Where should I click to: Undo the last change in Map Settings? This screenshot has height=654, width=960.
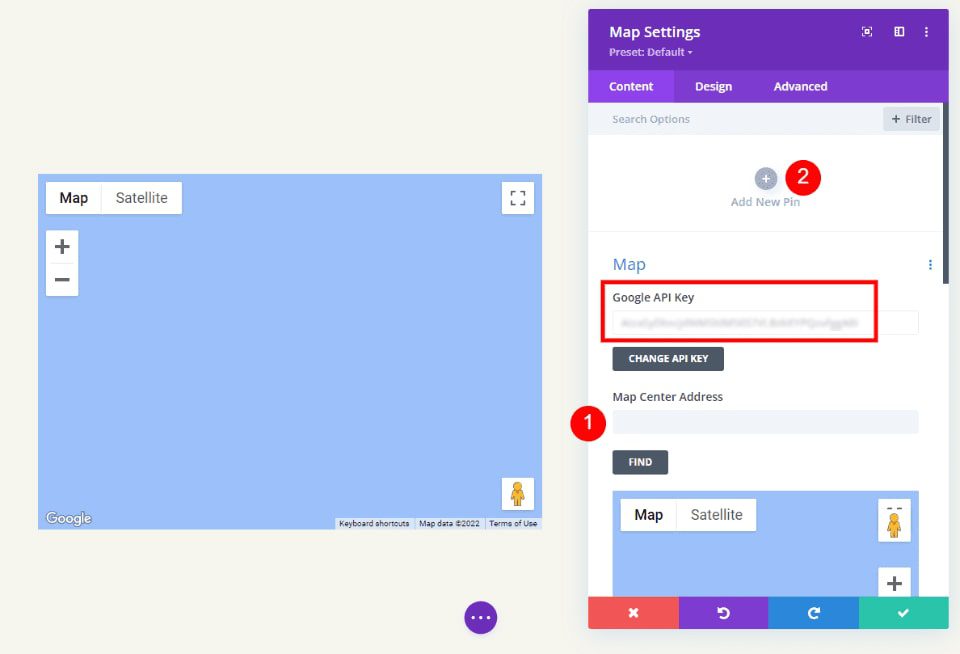(x=723, y=613)
